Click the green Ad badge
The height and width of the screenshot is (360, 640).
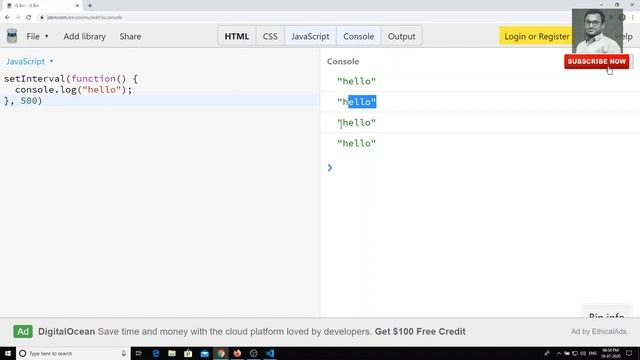point(23,331)
